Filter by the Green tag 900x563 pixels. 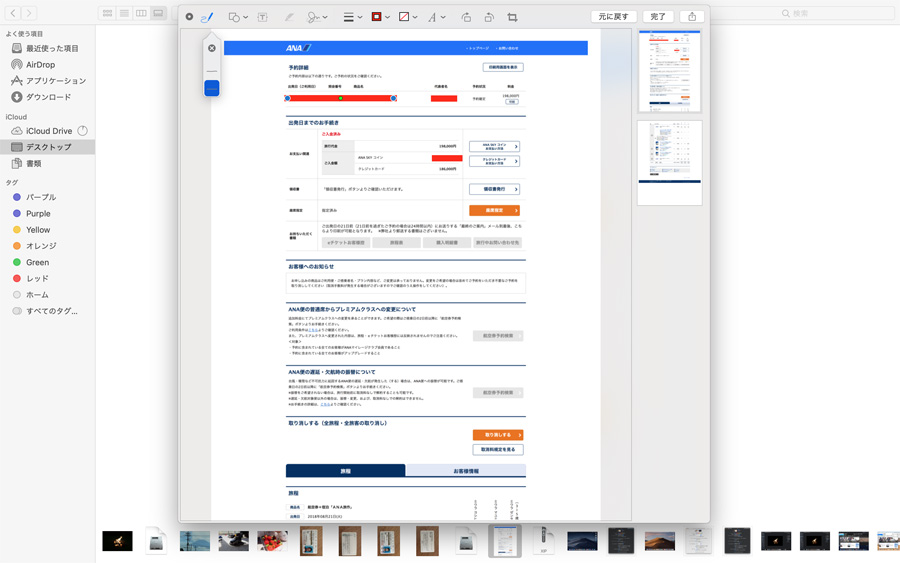pyautogui.click(x=48, y=262)
